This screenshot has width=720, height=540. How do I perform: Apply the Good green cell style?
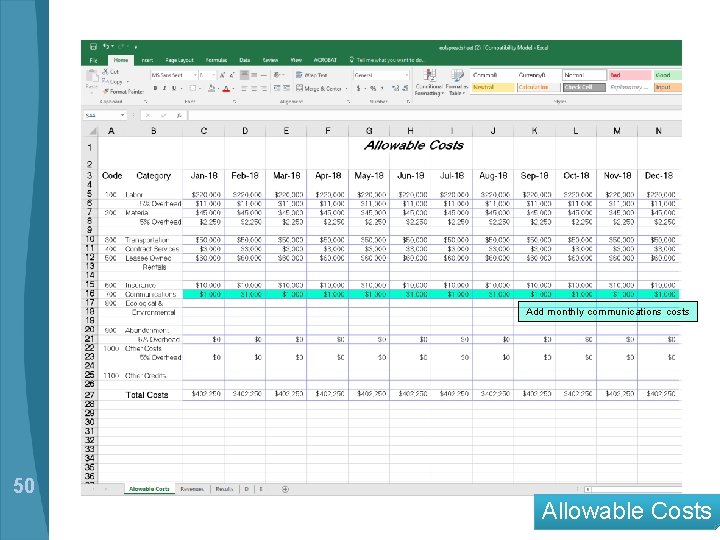pos(668,75)
